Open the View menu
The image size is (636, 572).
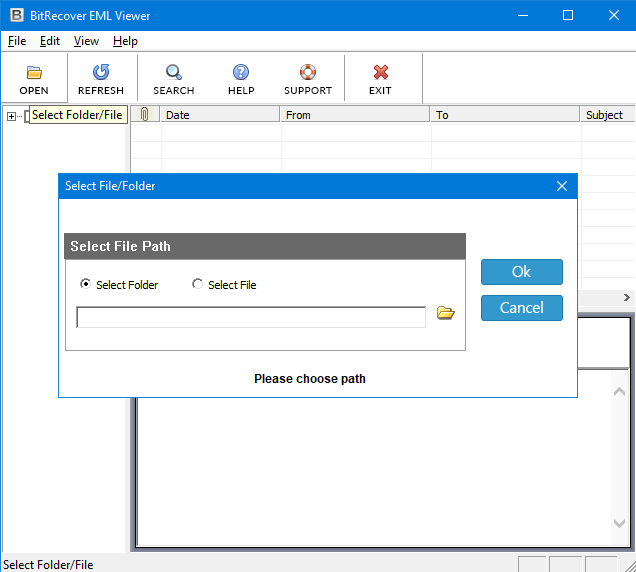pyautogui.click(x=86, y=41)
